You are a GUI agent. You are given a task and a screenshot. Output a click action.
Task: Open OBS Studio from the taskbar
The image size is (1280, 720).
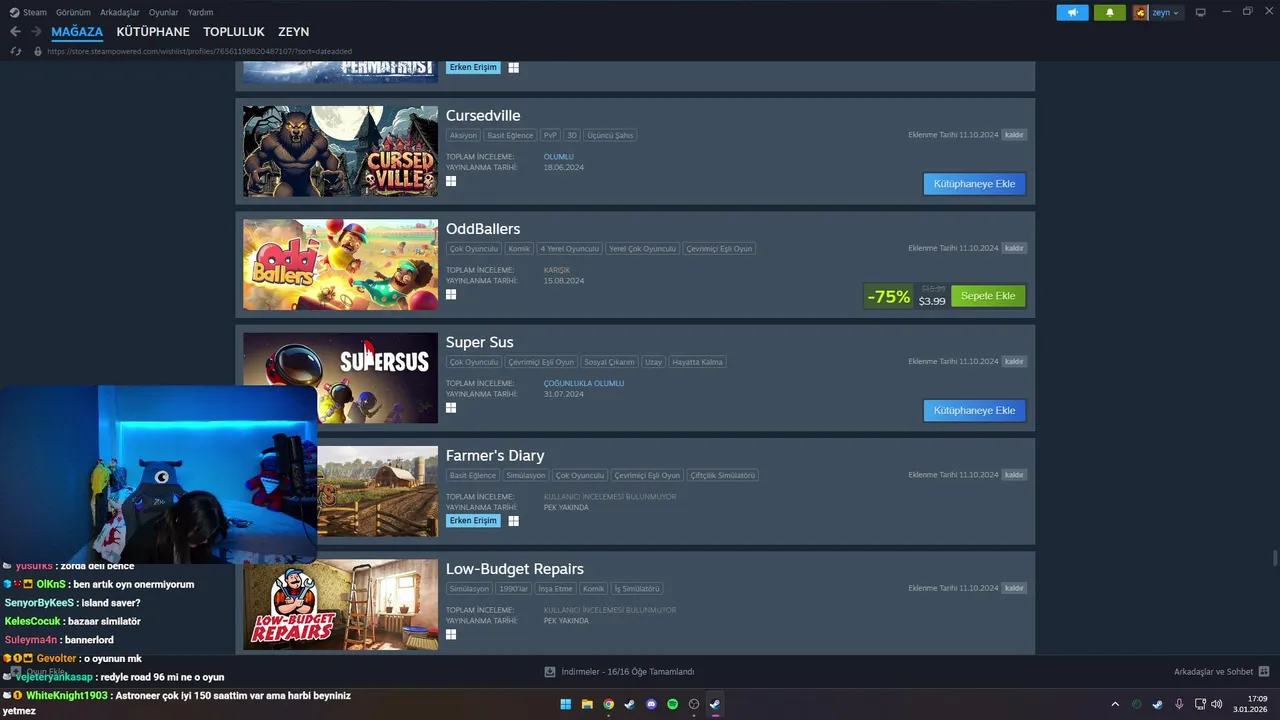point(694,704)
